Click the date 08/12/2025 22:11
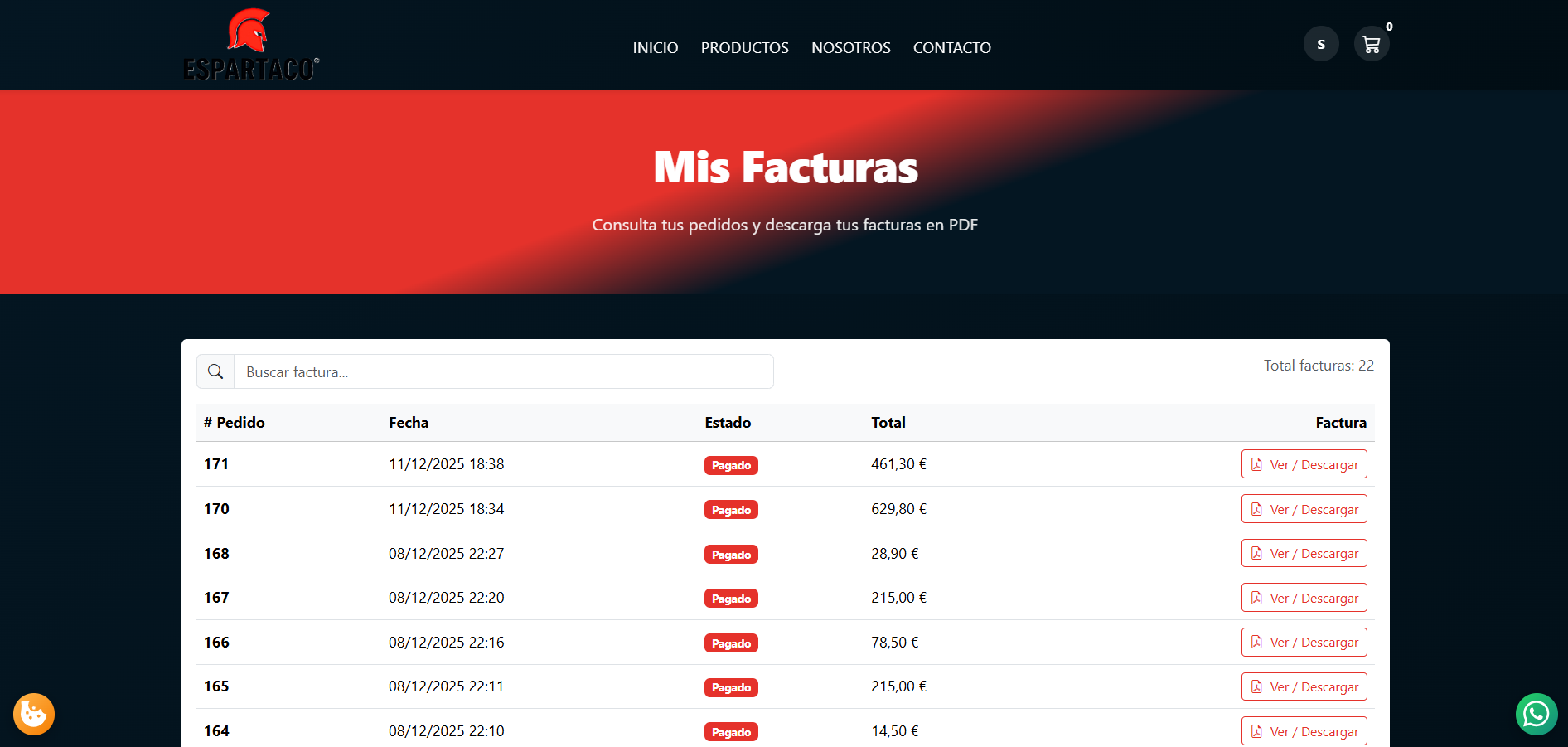The image size is (1568, 747). 447,686
